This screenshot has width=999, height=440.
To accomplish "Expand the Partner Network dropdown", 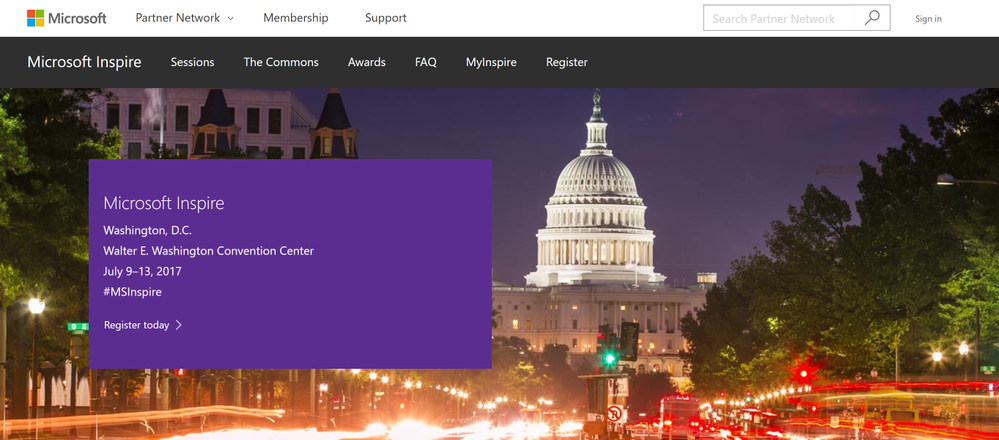I will click(x=185, y=18).
